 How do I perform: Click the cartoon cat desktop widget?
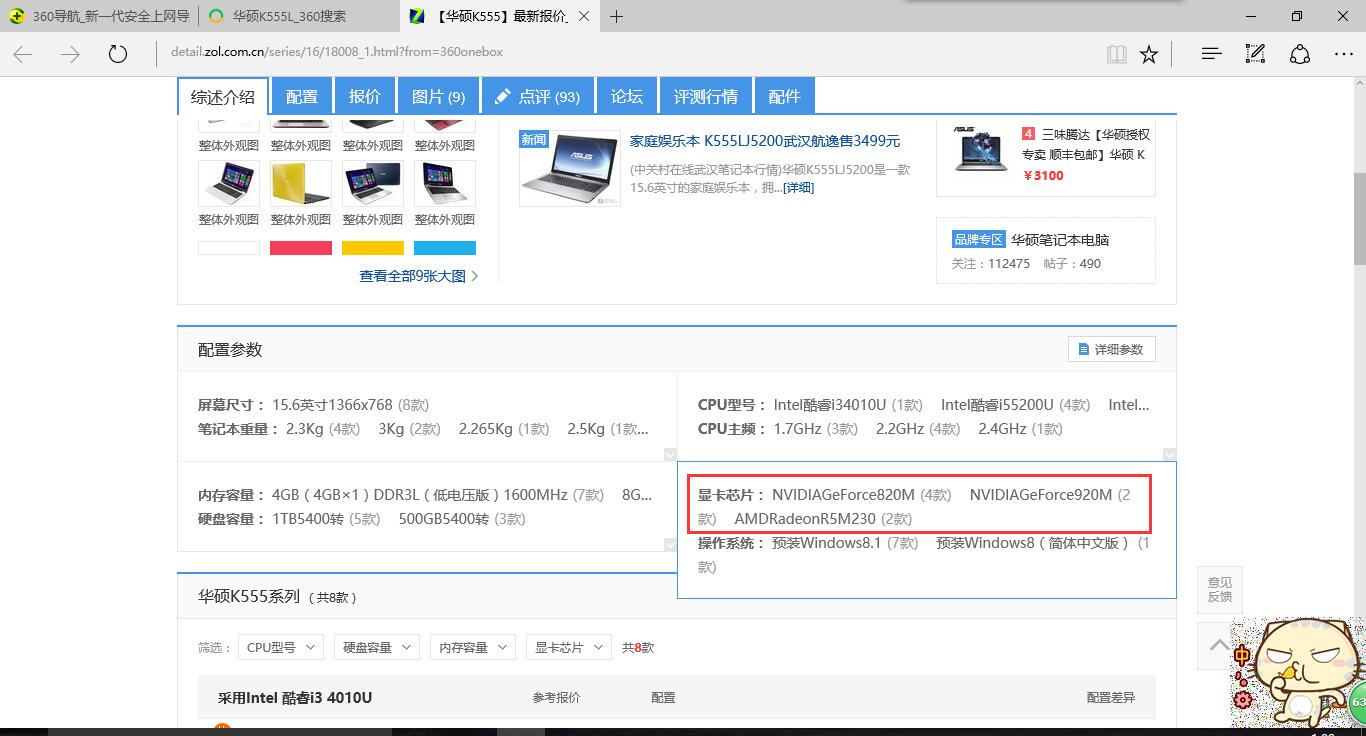[x=1300, y=672]
